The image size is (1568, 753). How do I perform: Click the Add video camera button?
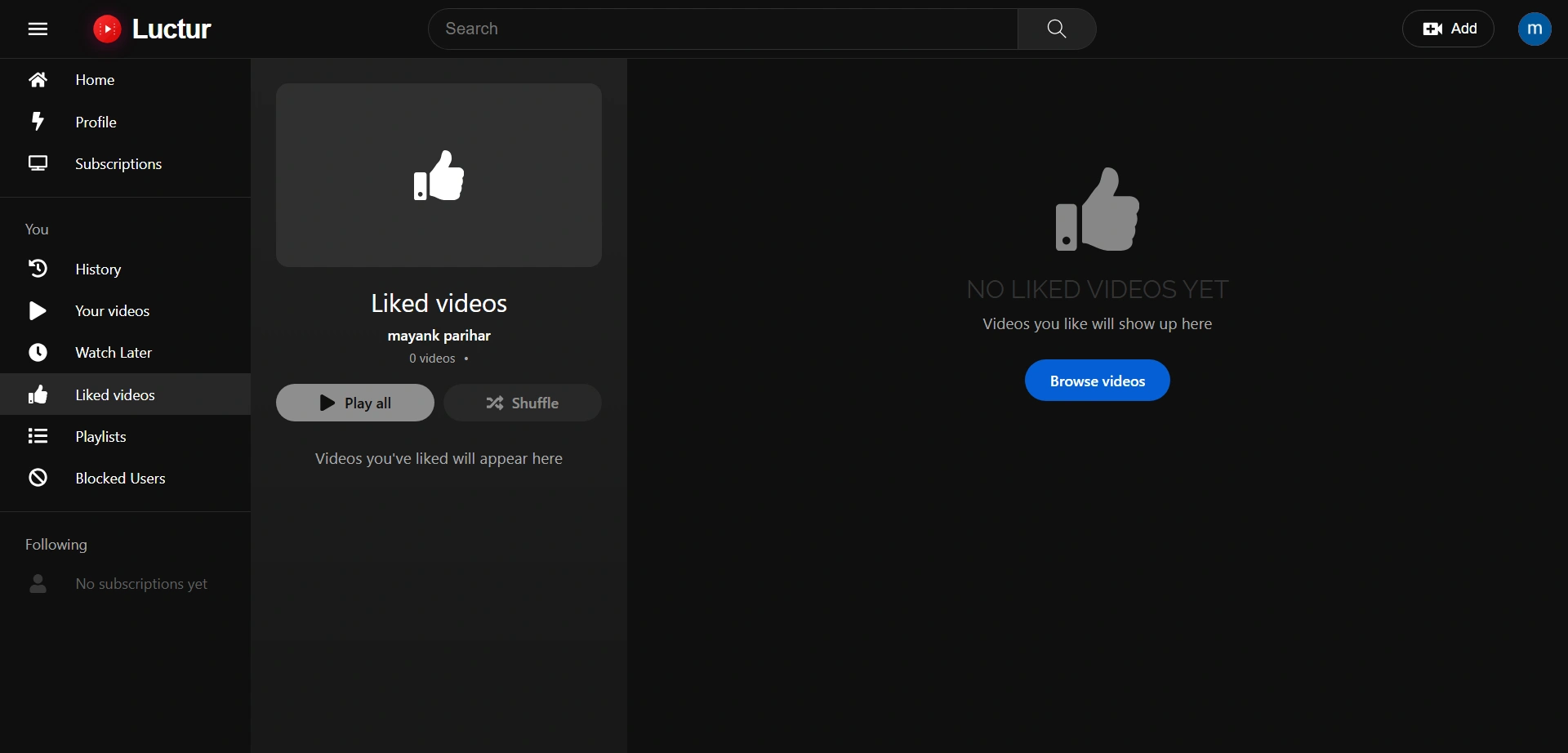[1448, 29]
